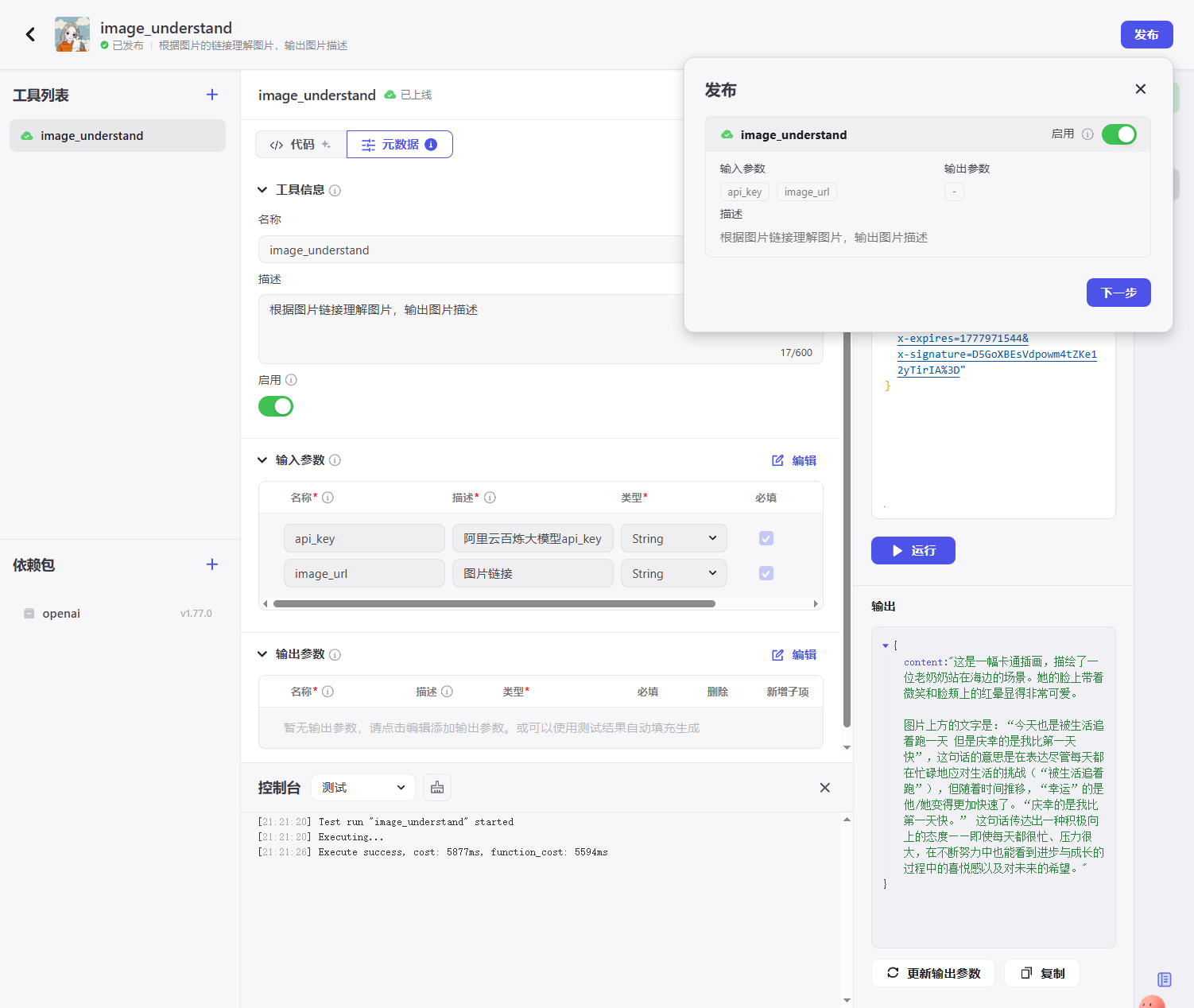Click the x-signature URL link text
Image resolution: width=1194 pixels, height=1008 pixels.
coord(997,355)
